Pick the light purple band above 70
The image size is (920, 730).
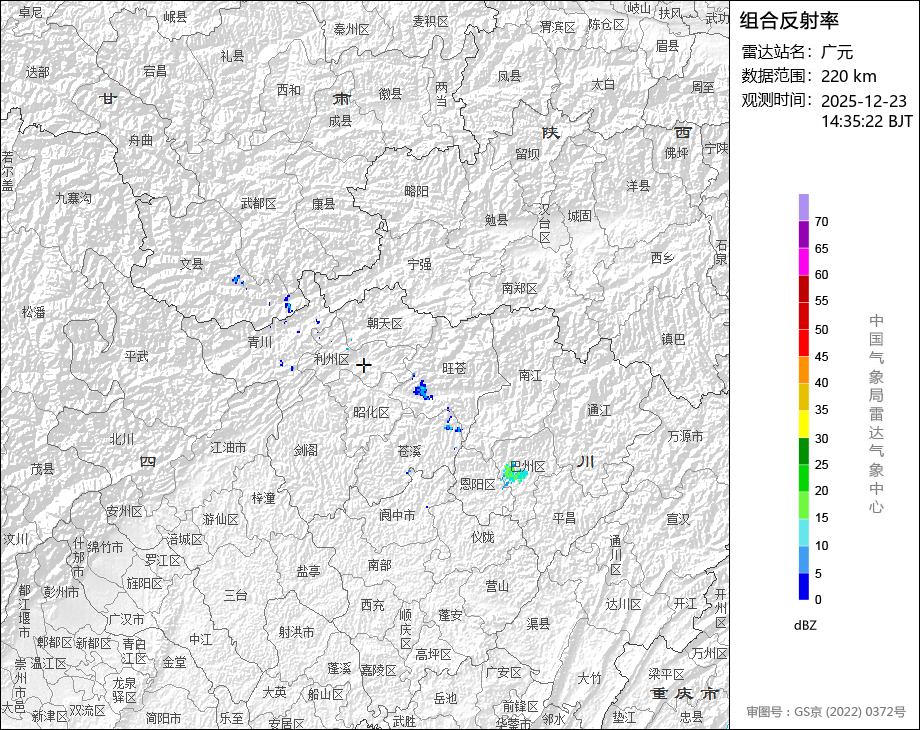point(804,207)
